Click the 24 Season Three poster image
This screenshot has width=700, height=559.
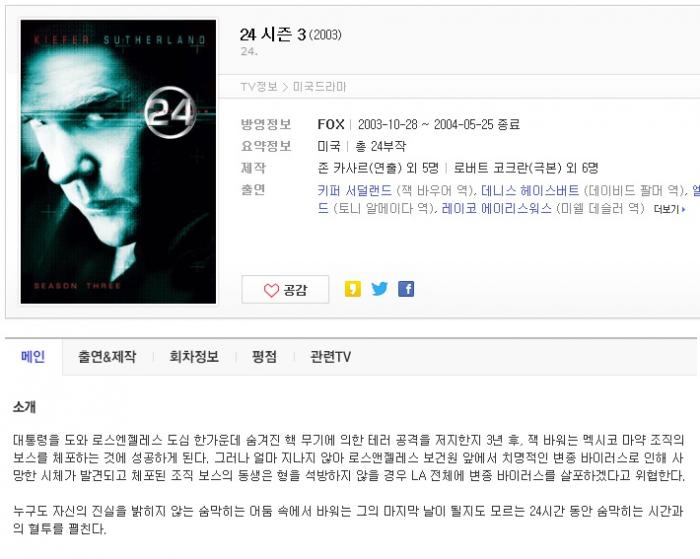pos(118,162)
